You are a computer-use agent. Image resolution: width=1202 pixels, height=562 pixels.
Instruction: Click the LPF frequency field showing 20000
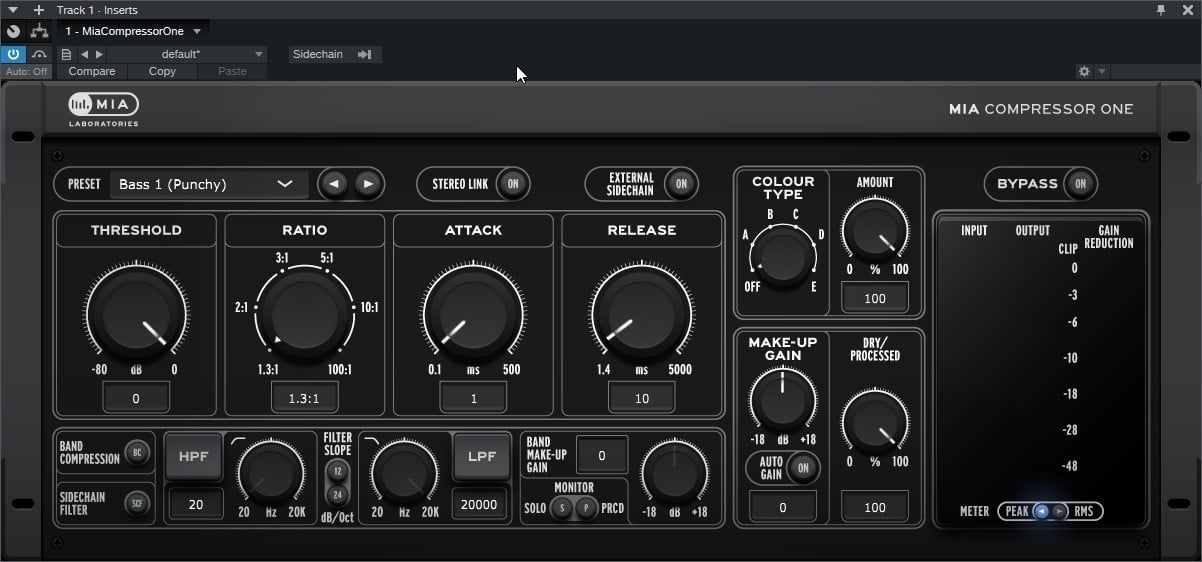[x=479, y=504]
